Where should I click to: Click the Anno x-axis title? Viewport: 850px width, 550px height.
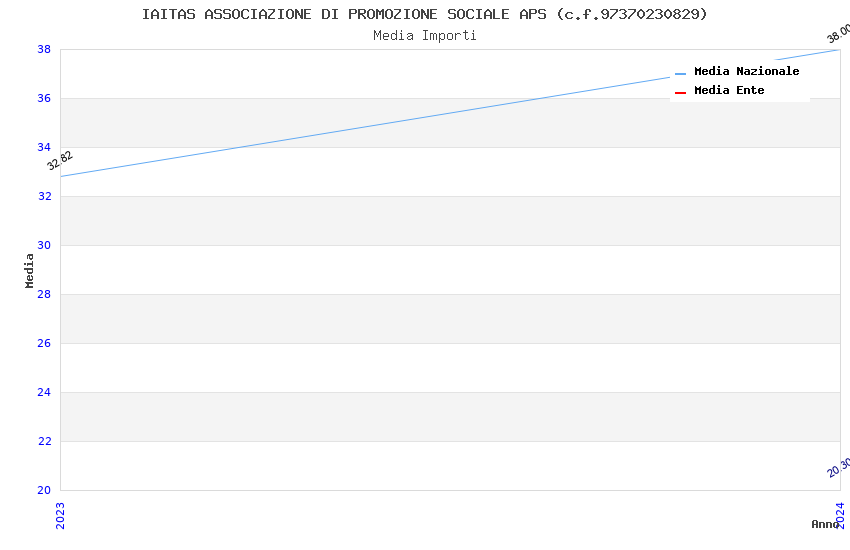pos(824,524)
